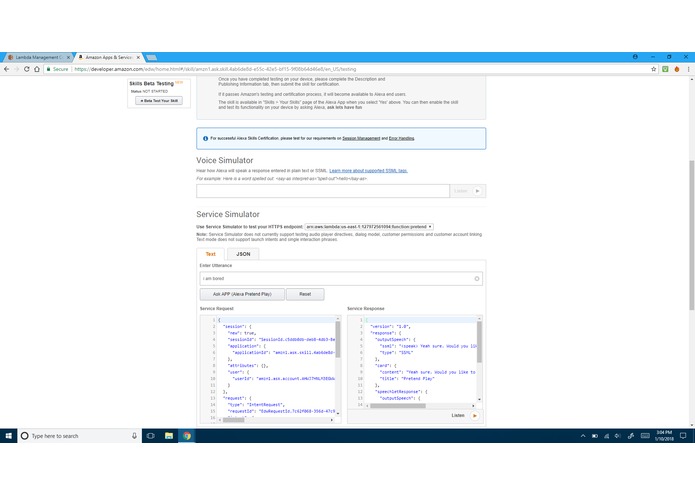Click the Voice Simulator Listen button
Image resolution: width=695 pixels, height=494 pixels.
(467, 191)
